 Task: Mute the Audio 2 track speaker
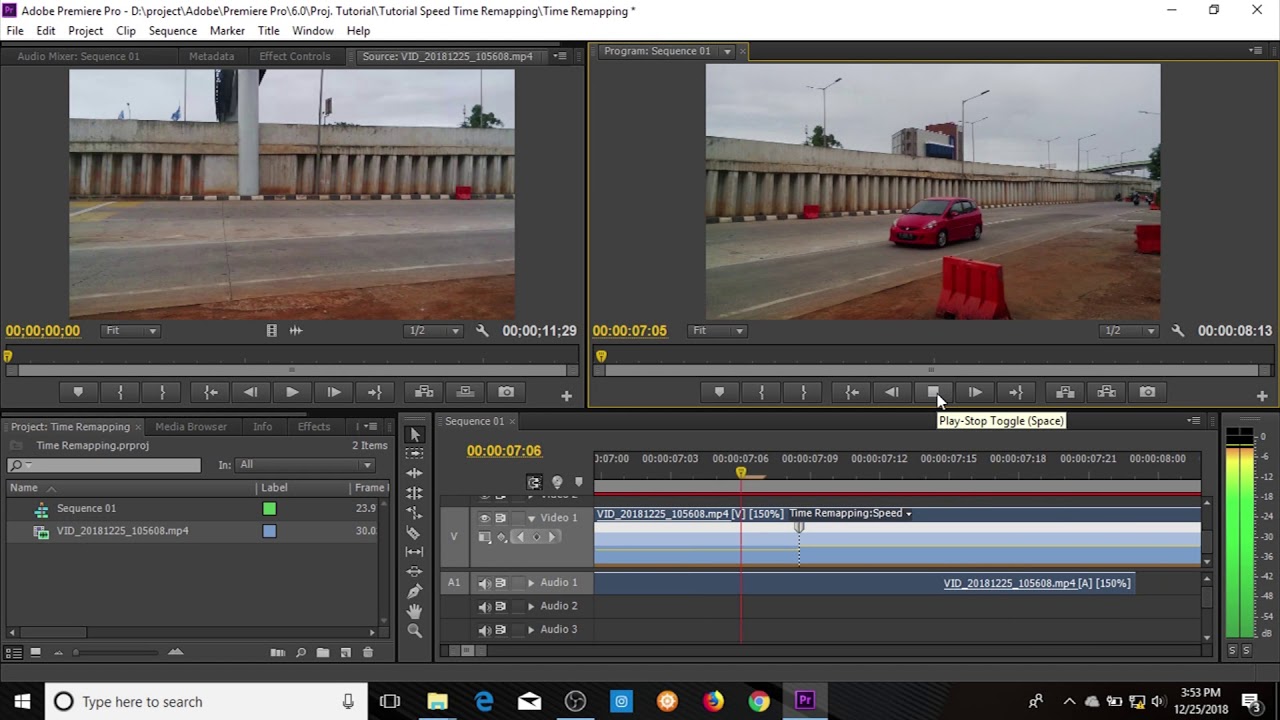[x=485, y=606]
